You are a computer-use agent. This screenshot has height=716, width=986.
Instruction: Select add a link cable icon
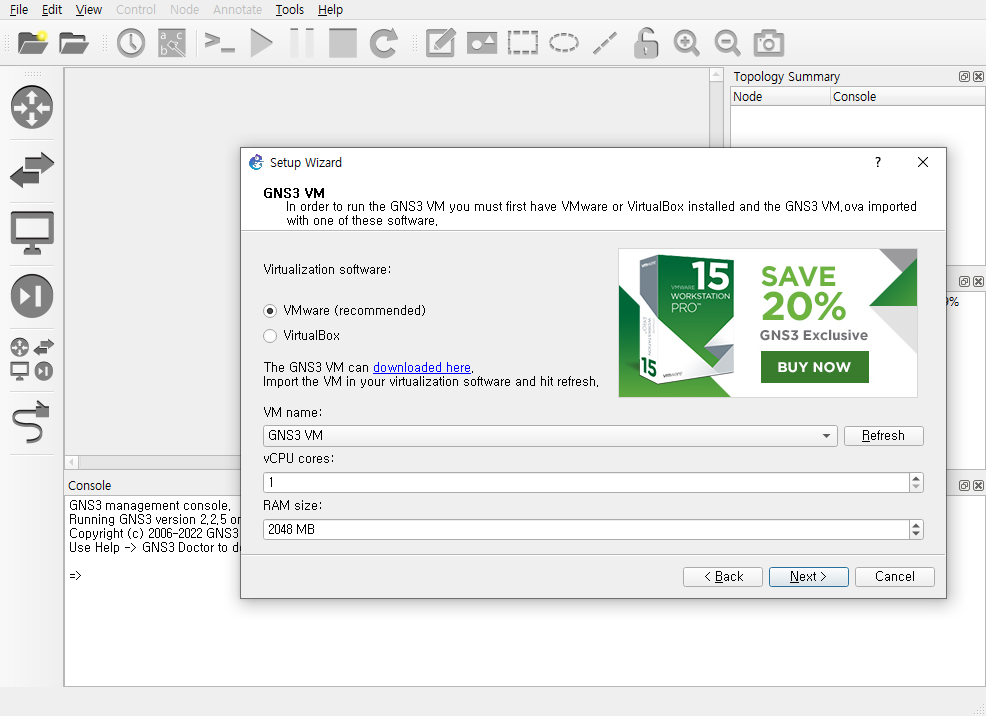click(31, 422)
